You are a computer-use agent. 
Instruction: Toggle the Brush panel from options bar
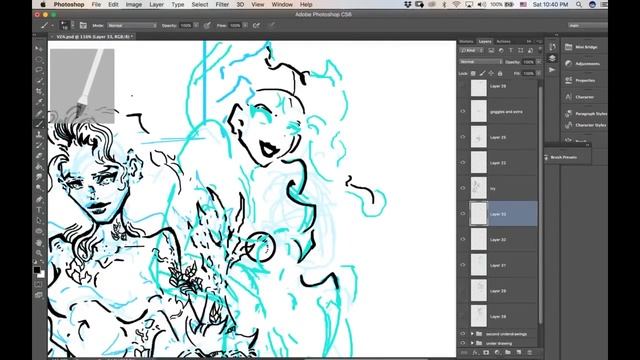[83, 25]
